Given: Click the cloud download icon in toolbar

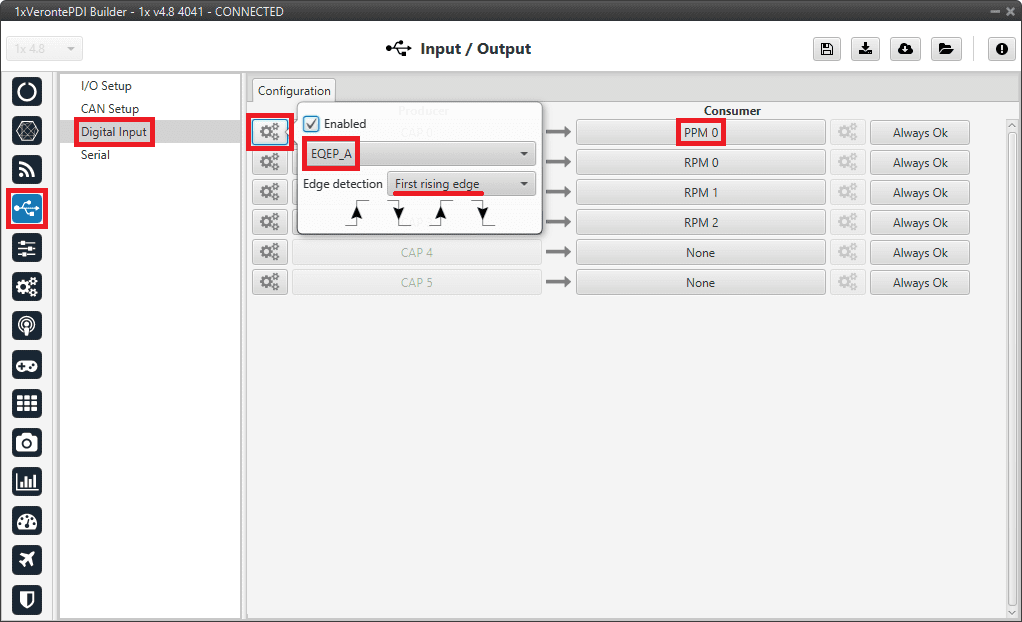Looking at the screenshot, I should [905, 49].
